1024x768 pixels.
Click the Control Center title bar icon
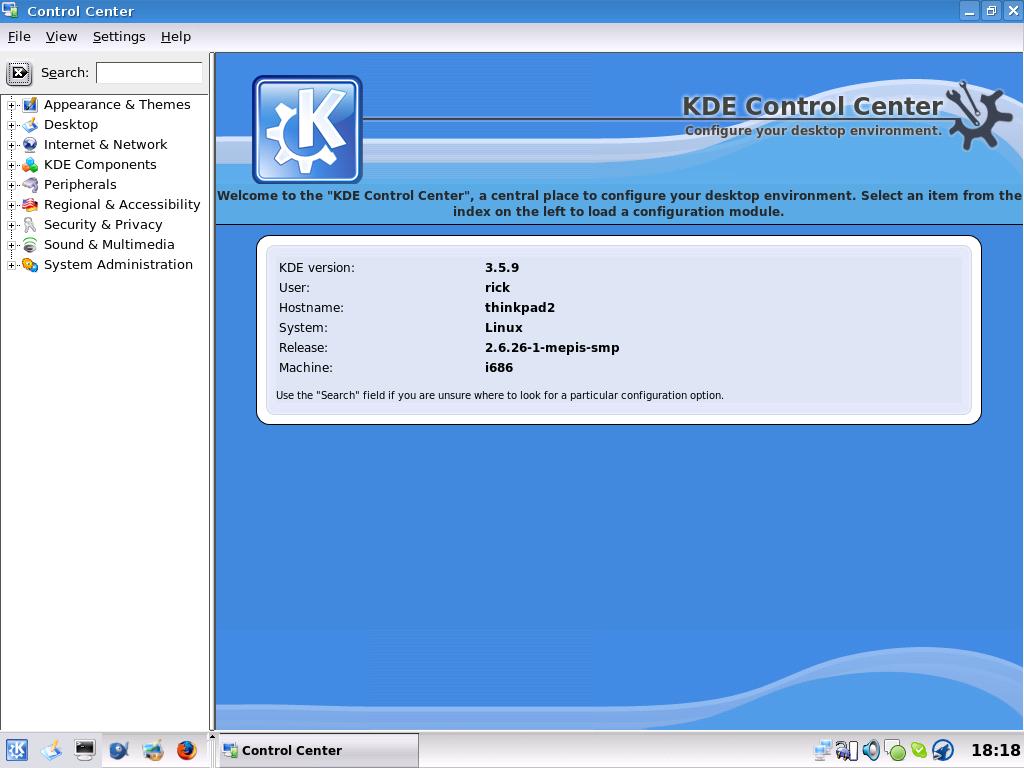pyautogui.click(x=10, y=10)
